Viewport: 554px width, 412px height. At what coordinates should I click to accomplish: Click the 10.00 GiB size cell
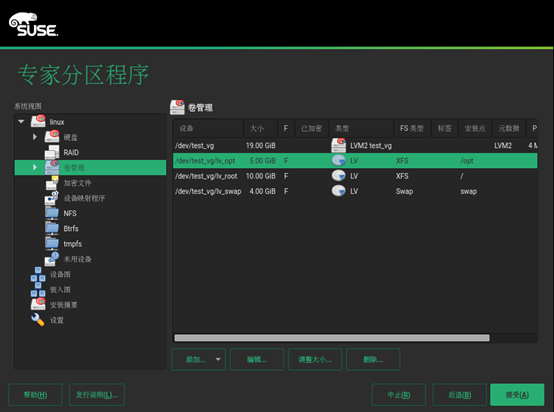[261, 176]
